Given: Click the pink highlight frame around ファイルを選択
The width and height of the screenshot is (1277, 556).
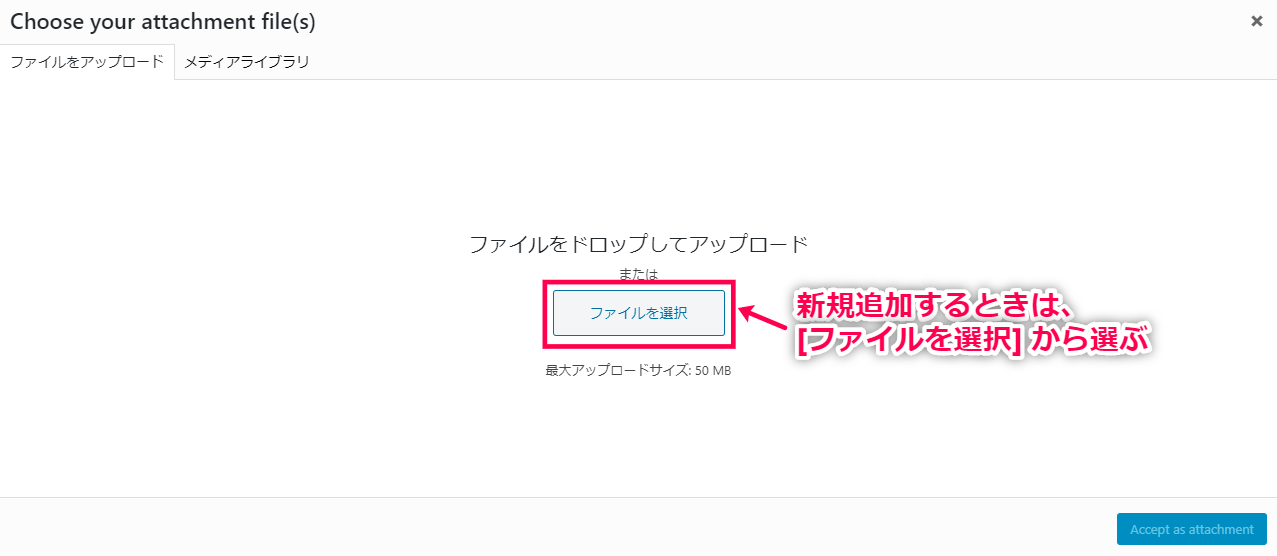Looking at the screenshot, I should tap(639, 314).
